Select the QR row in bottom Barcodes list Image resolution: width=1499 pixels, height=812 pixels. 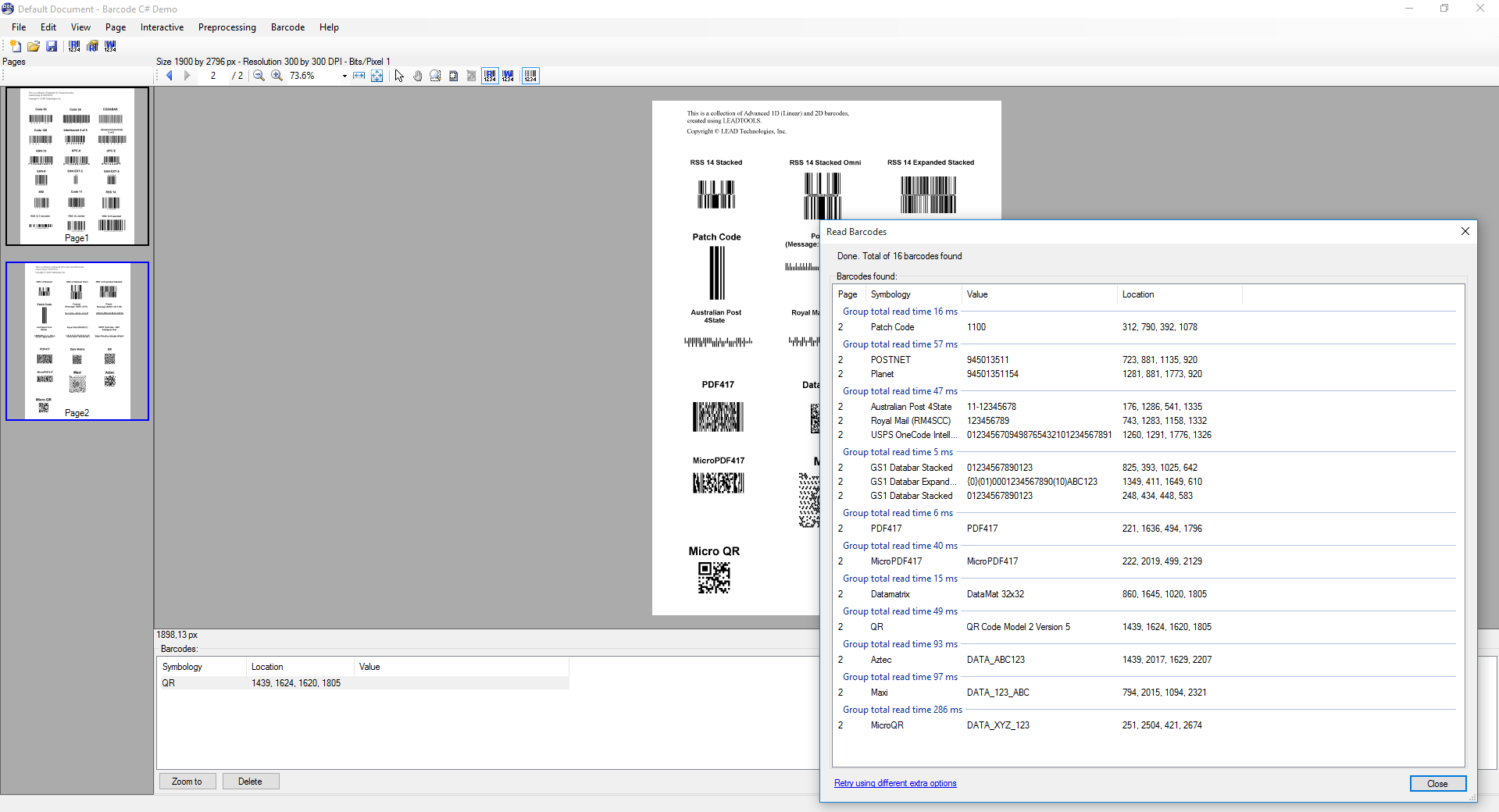(x=363, y=683)
